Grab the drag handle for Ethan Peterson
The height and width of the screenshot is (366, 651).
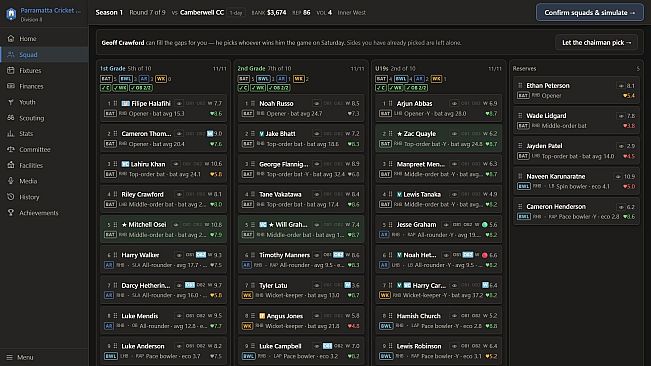tap(520, 85)
